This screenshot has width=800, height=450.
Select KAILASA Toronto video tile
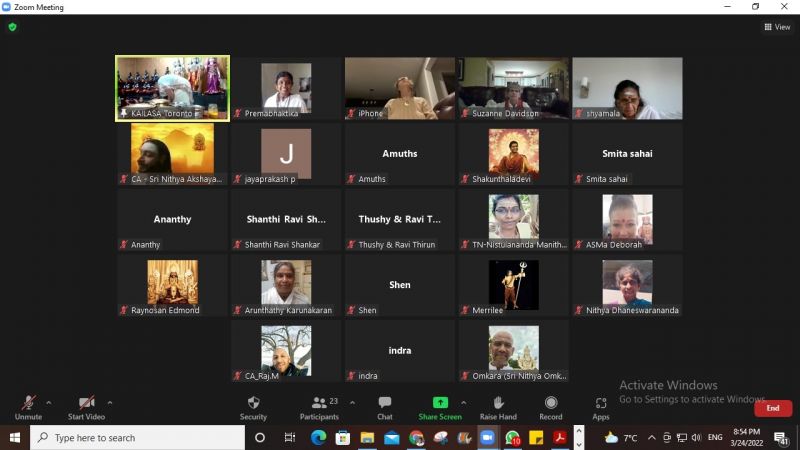coord(172,88)
